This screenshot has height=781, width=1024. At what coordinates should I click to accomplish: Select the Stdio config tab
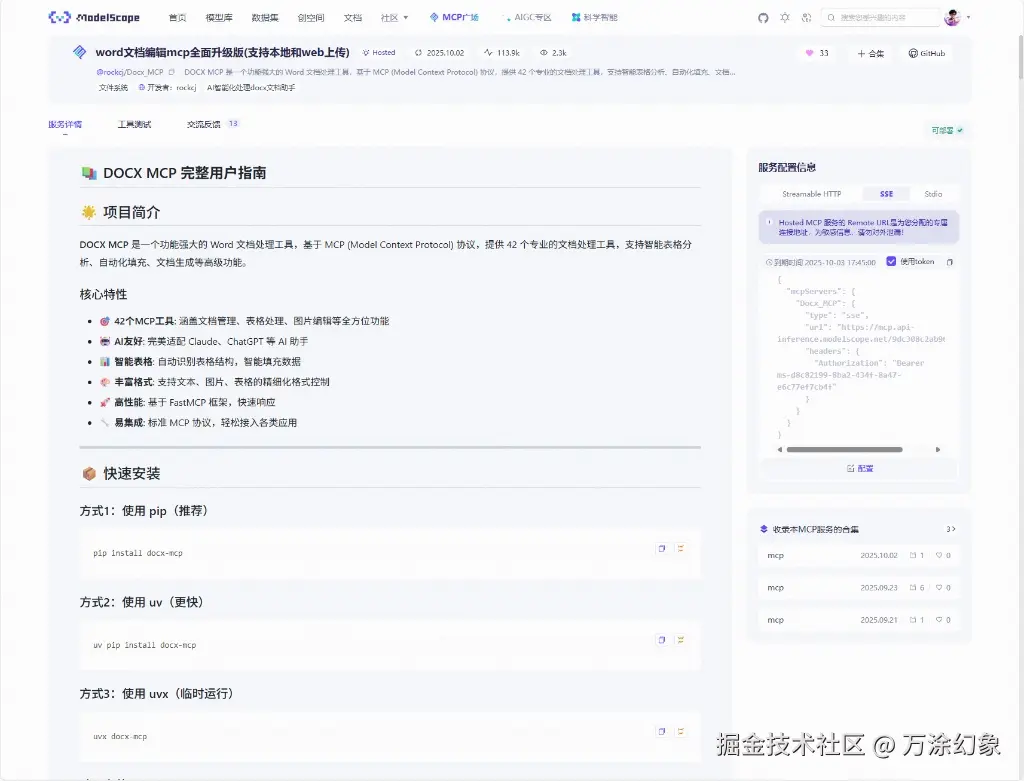click(x=933, y=194)
